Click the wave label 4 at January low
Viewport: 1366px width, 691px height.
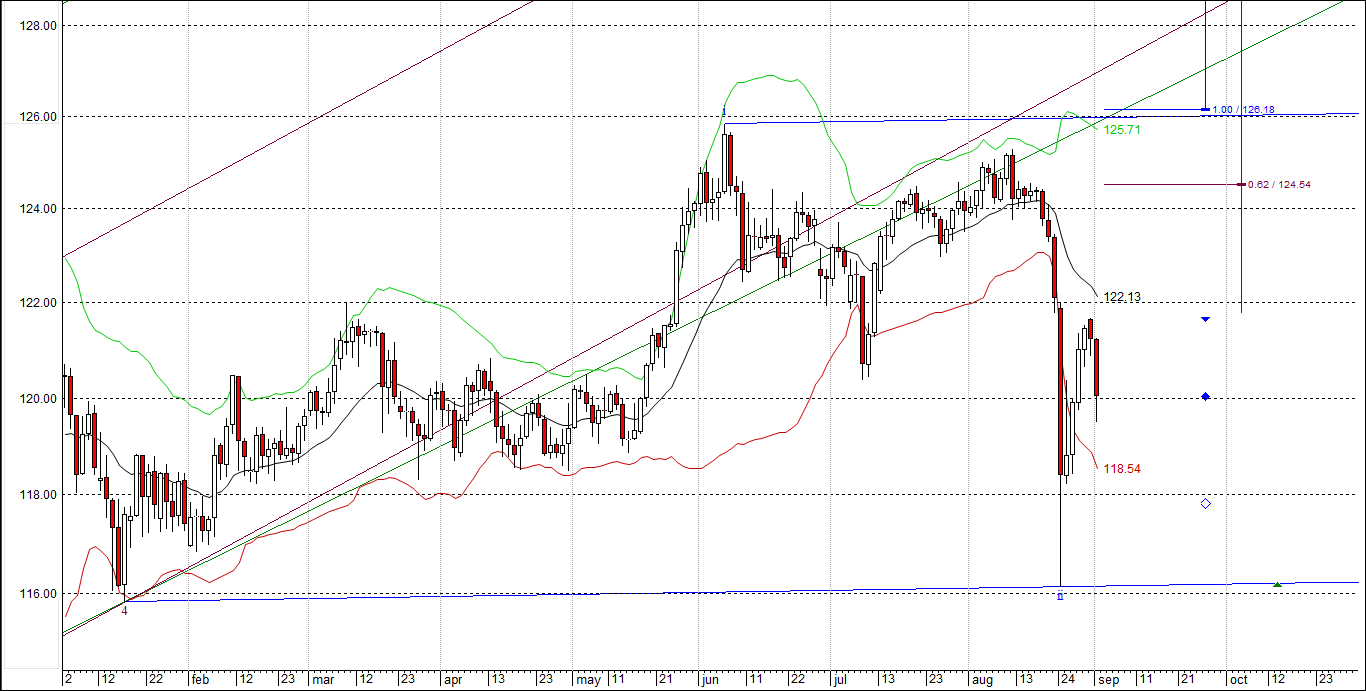point(125,610)
